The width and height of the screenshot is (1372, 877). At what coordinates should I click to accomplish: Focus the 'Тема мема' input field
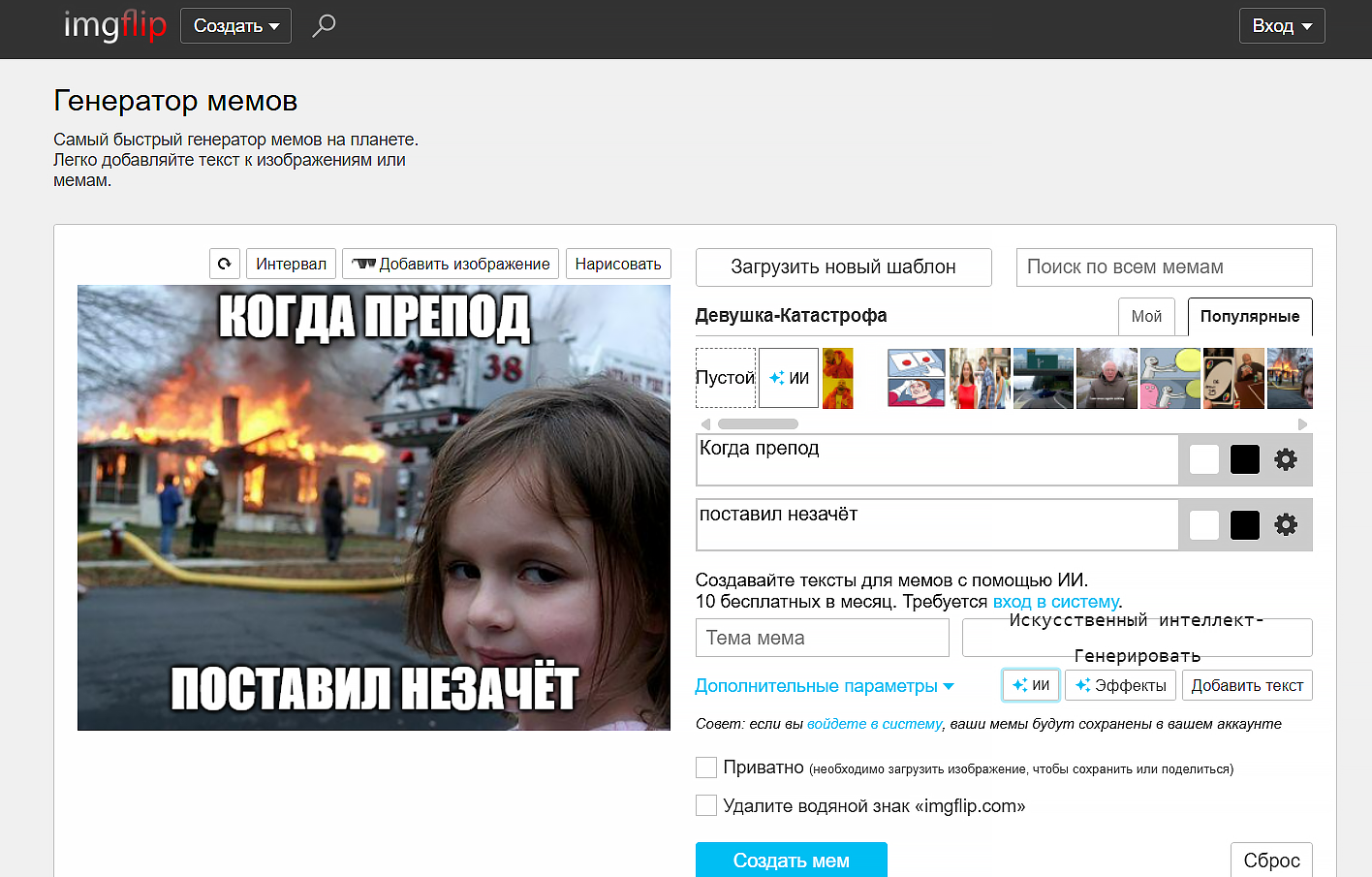823,638
